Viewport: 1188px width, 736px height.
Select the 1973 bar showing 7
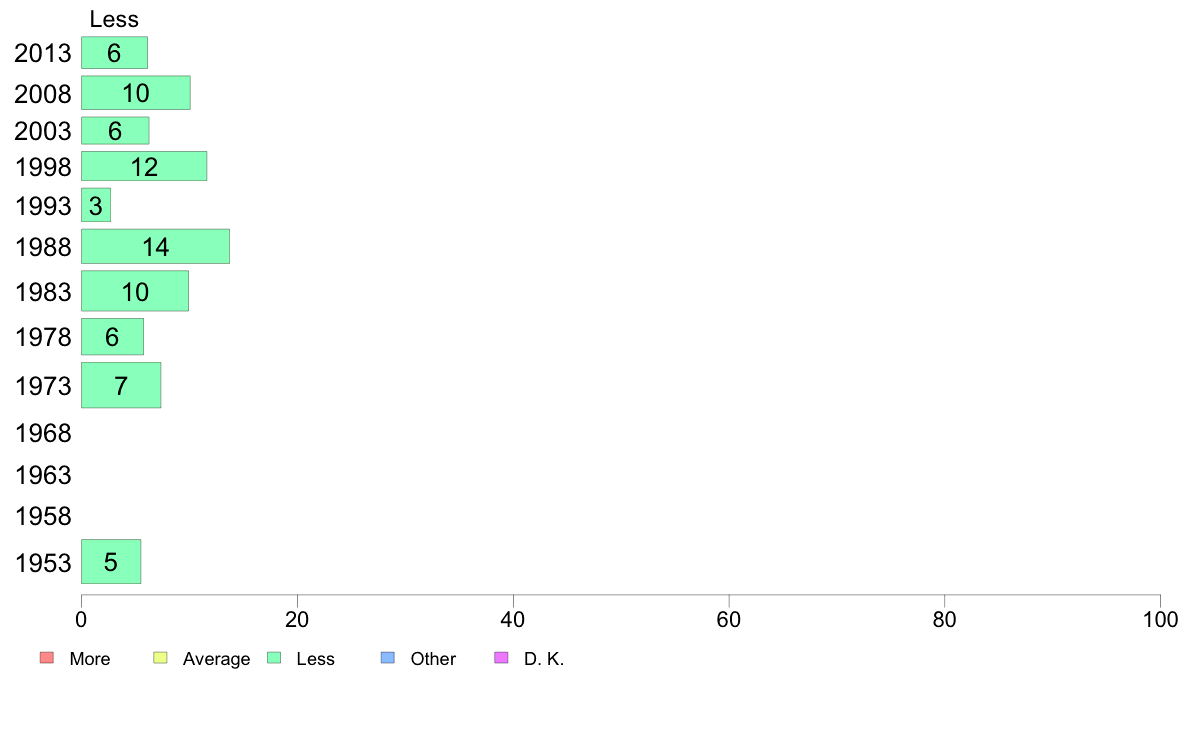[121, 386]
